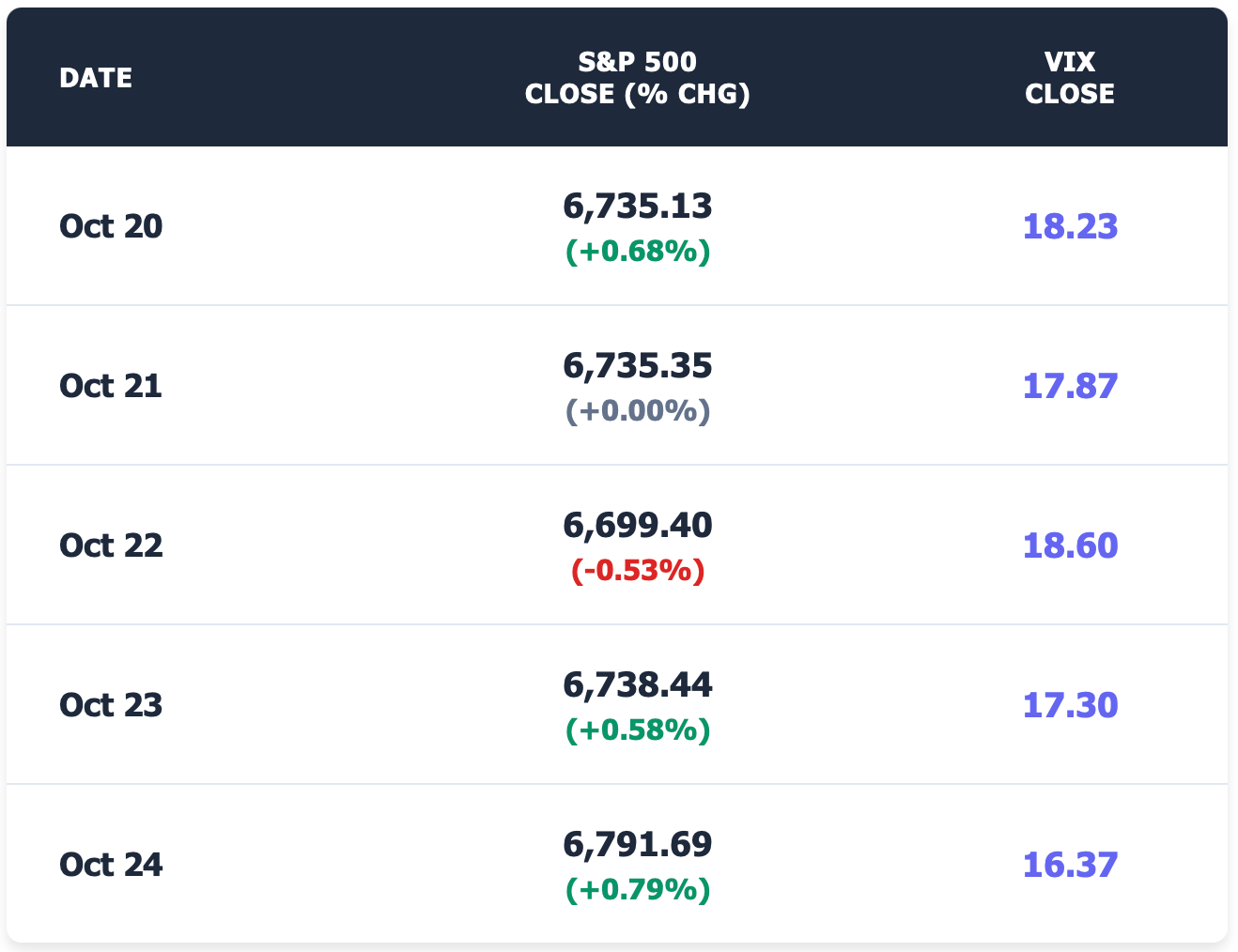Screen dimensions: 1238x952
Task: Select the Oct 22 date cell
Action: (111, 545)
